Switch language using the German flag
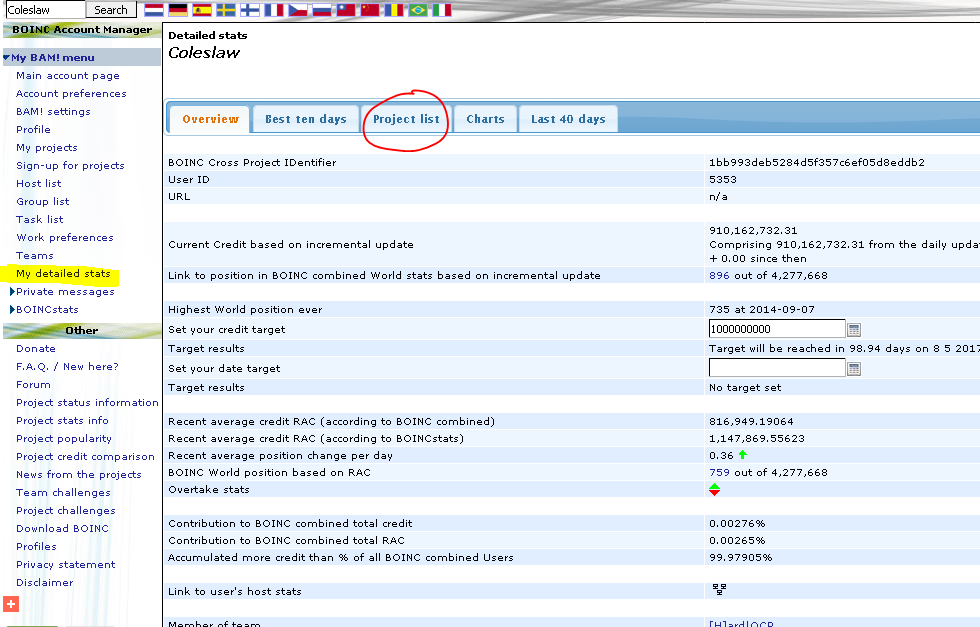Image resolution: width=980 pixels, height=627 pixels. tap(178, 10)
